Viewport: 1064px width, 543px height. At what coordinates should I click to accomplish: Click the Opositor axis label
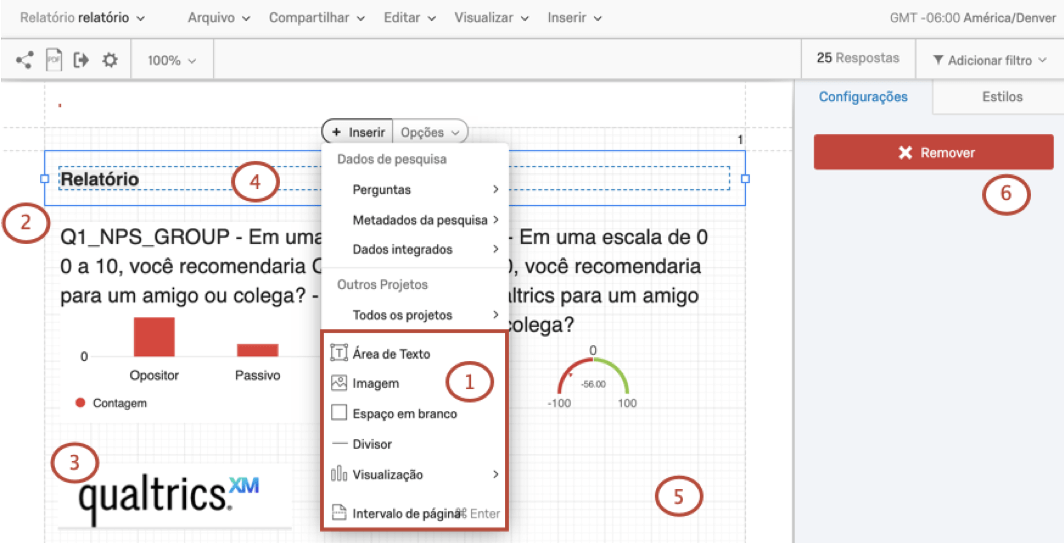[x=154, y=375]
